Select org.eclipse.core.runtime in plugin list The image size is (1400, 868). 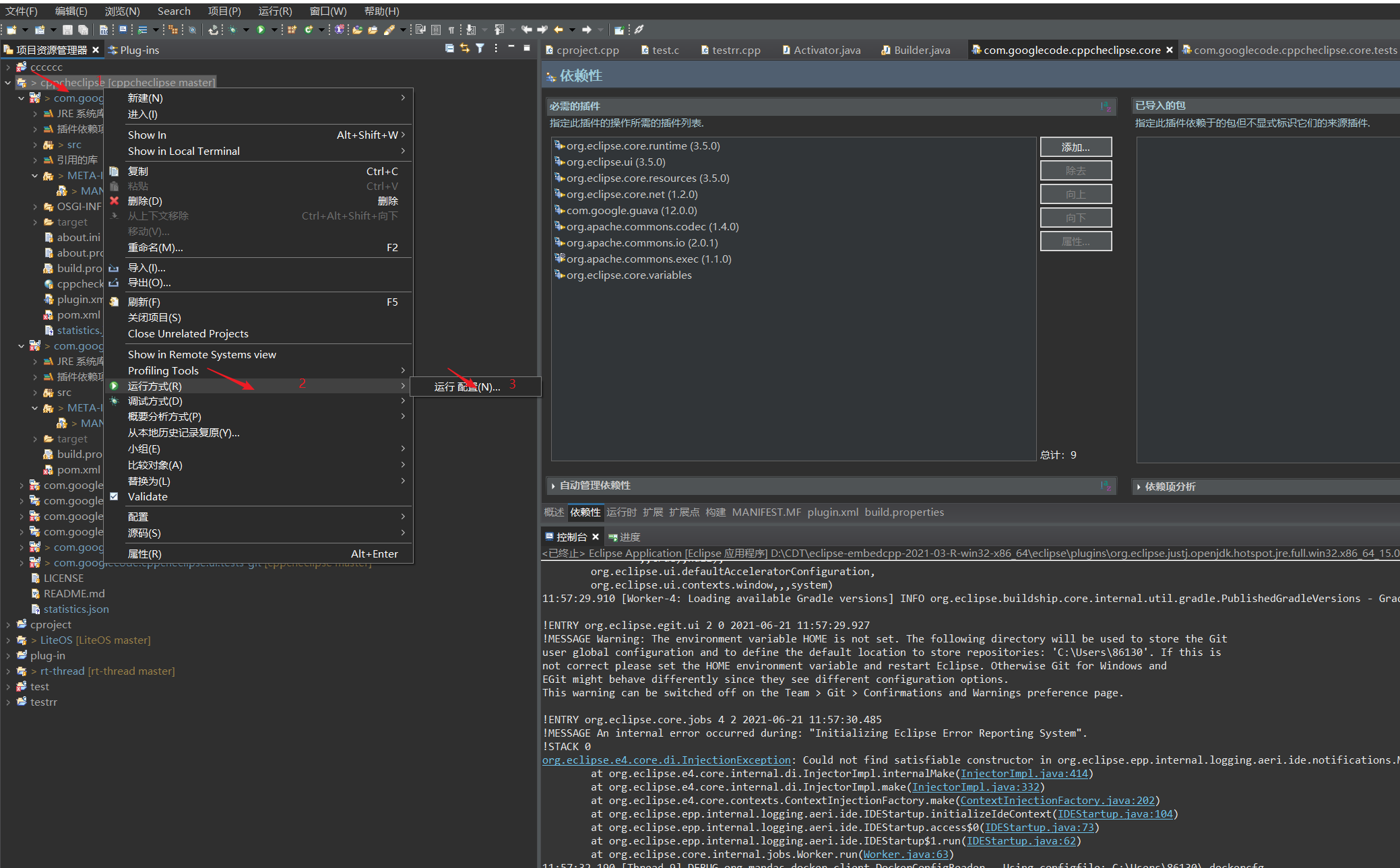click(642, 146)
